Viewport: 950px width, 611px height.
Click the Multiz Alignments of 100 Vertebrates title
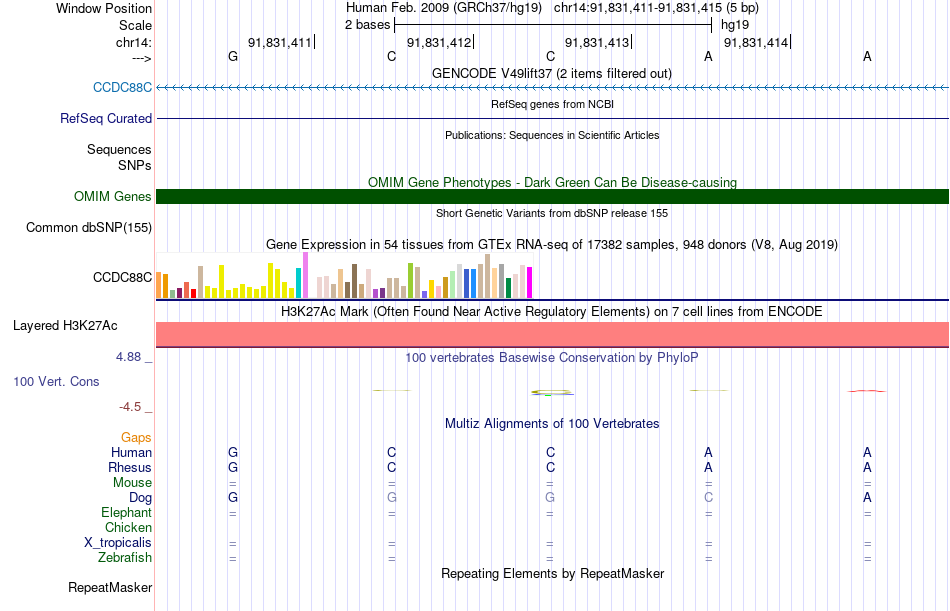[x=552, y=424]
